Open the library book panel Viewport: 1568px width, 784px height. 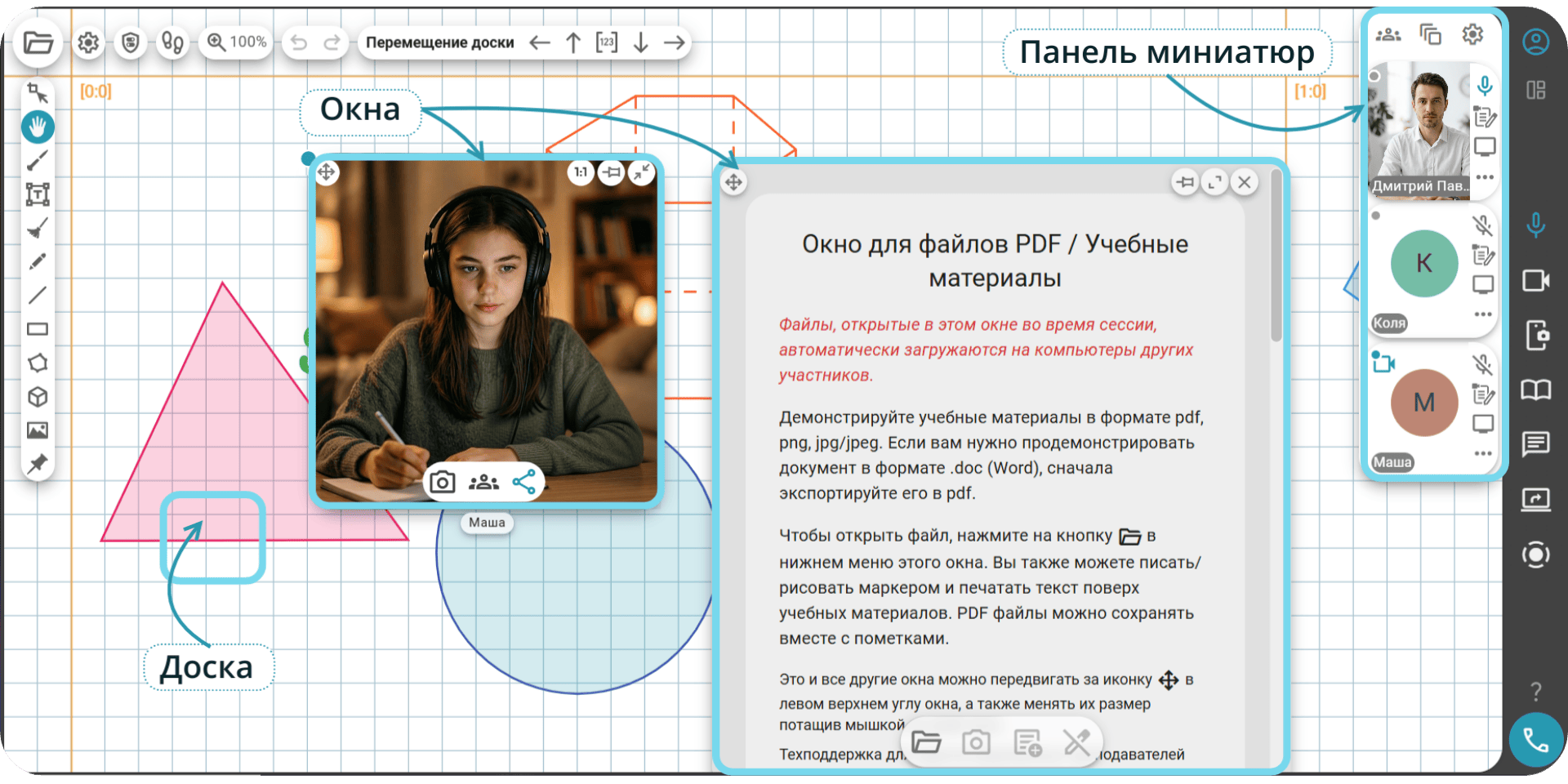point(1536,390)
